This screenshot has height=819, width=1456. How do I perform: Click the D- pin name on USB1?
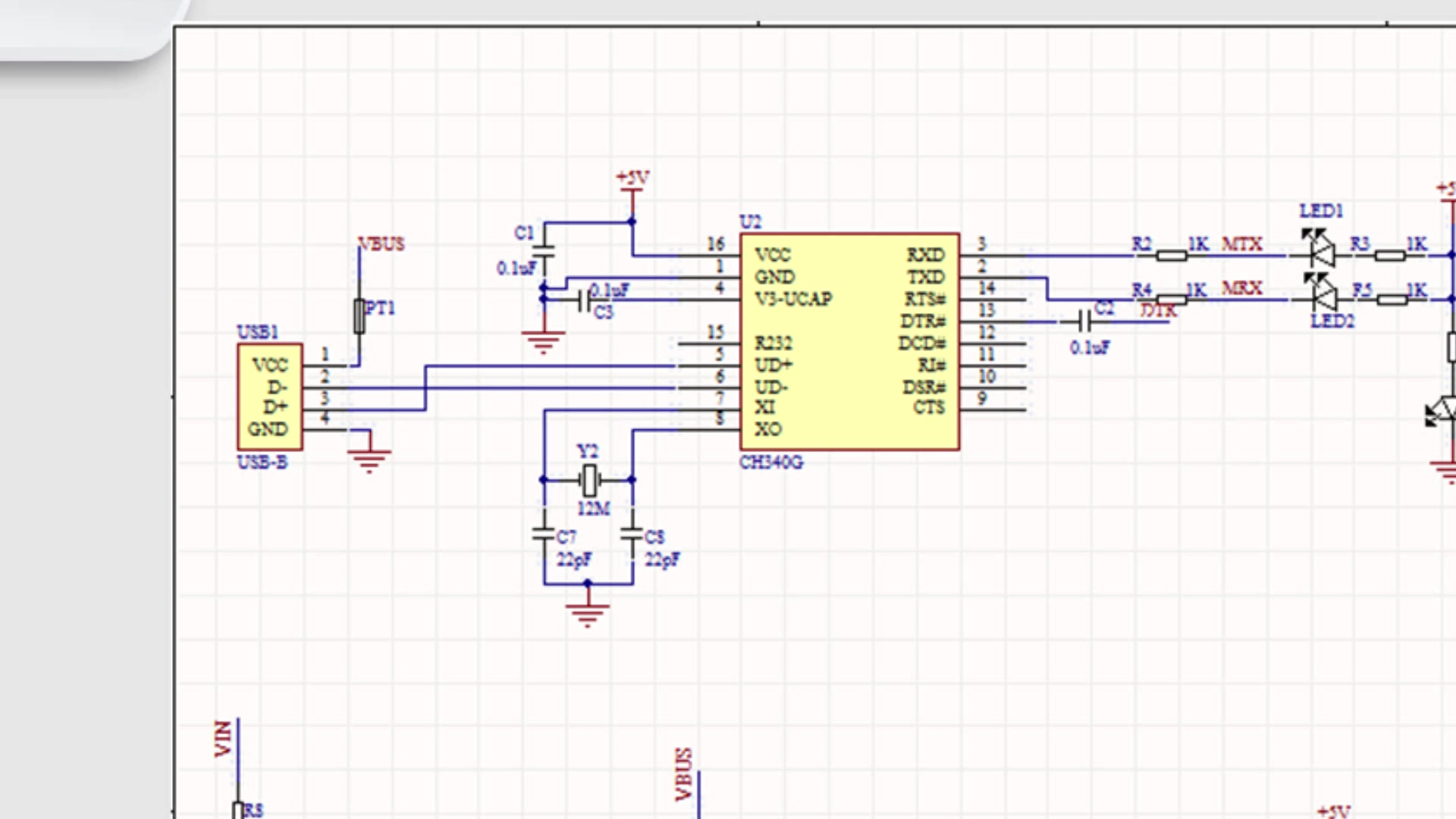[277, 388]
